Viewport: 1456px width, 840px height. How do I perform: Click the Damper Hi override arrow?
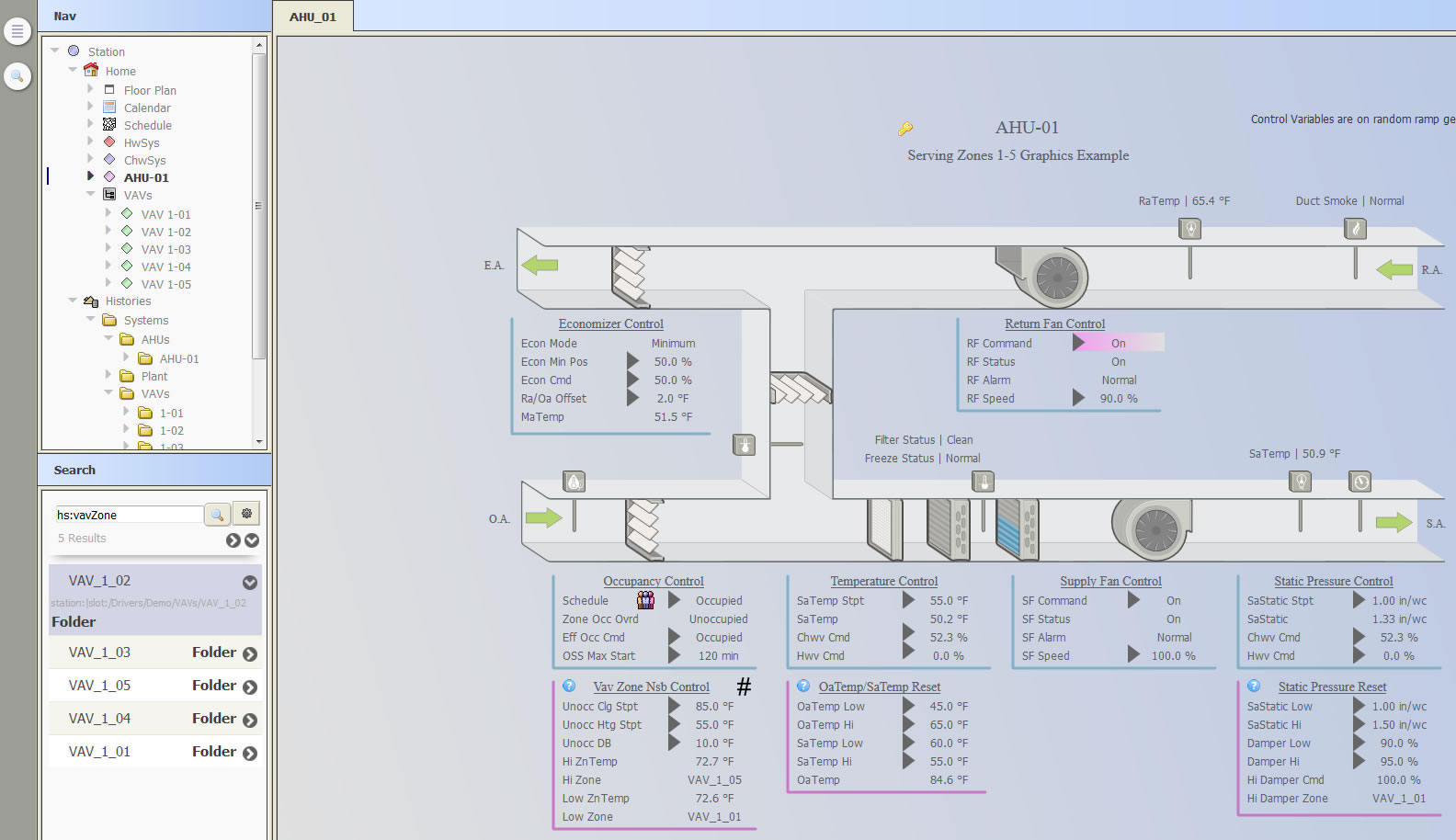(1359, 761)
